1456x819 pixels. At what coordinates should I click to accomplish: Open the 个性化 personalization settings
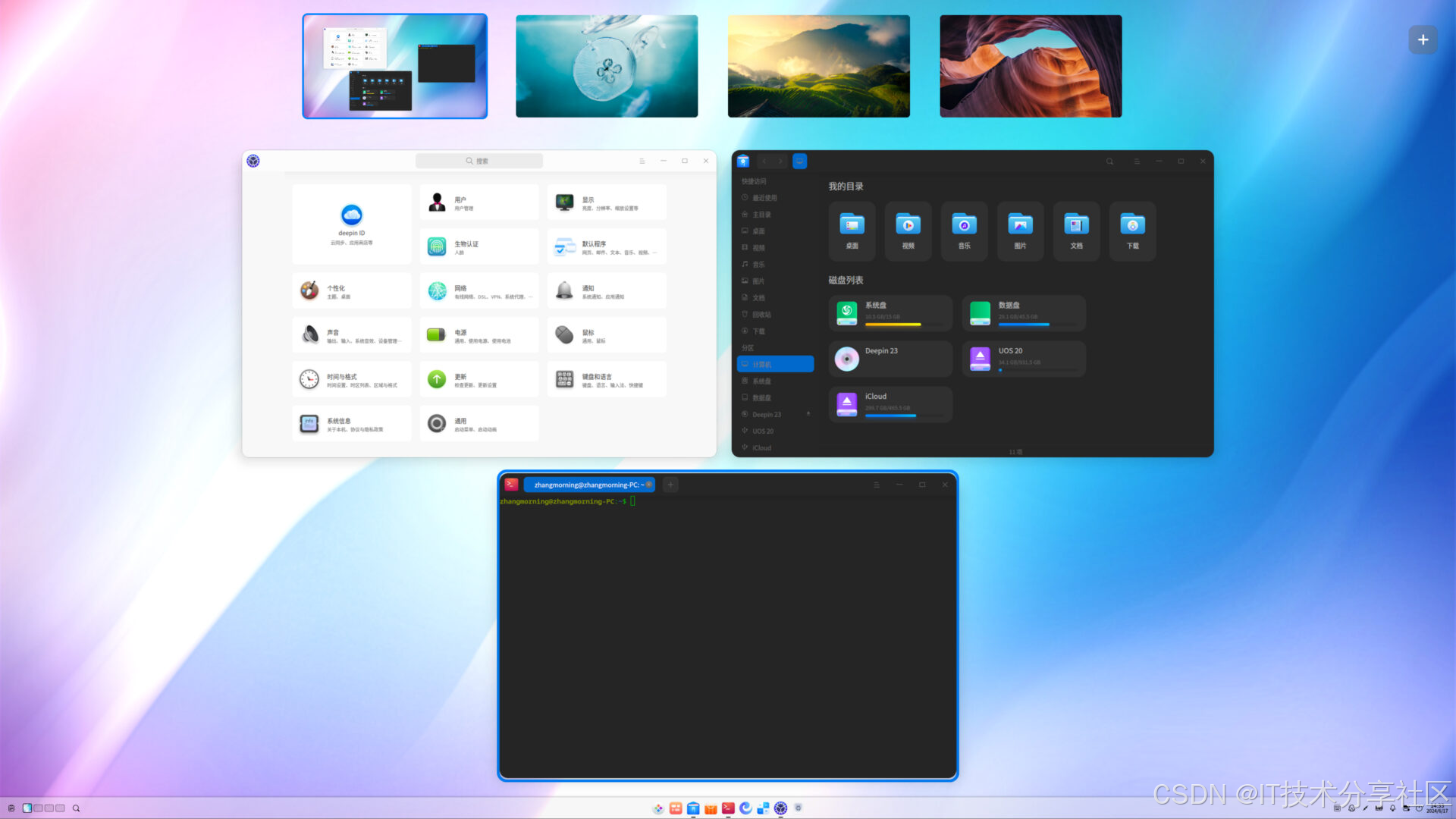pyautogui.click(x=351, y=291)
